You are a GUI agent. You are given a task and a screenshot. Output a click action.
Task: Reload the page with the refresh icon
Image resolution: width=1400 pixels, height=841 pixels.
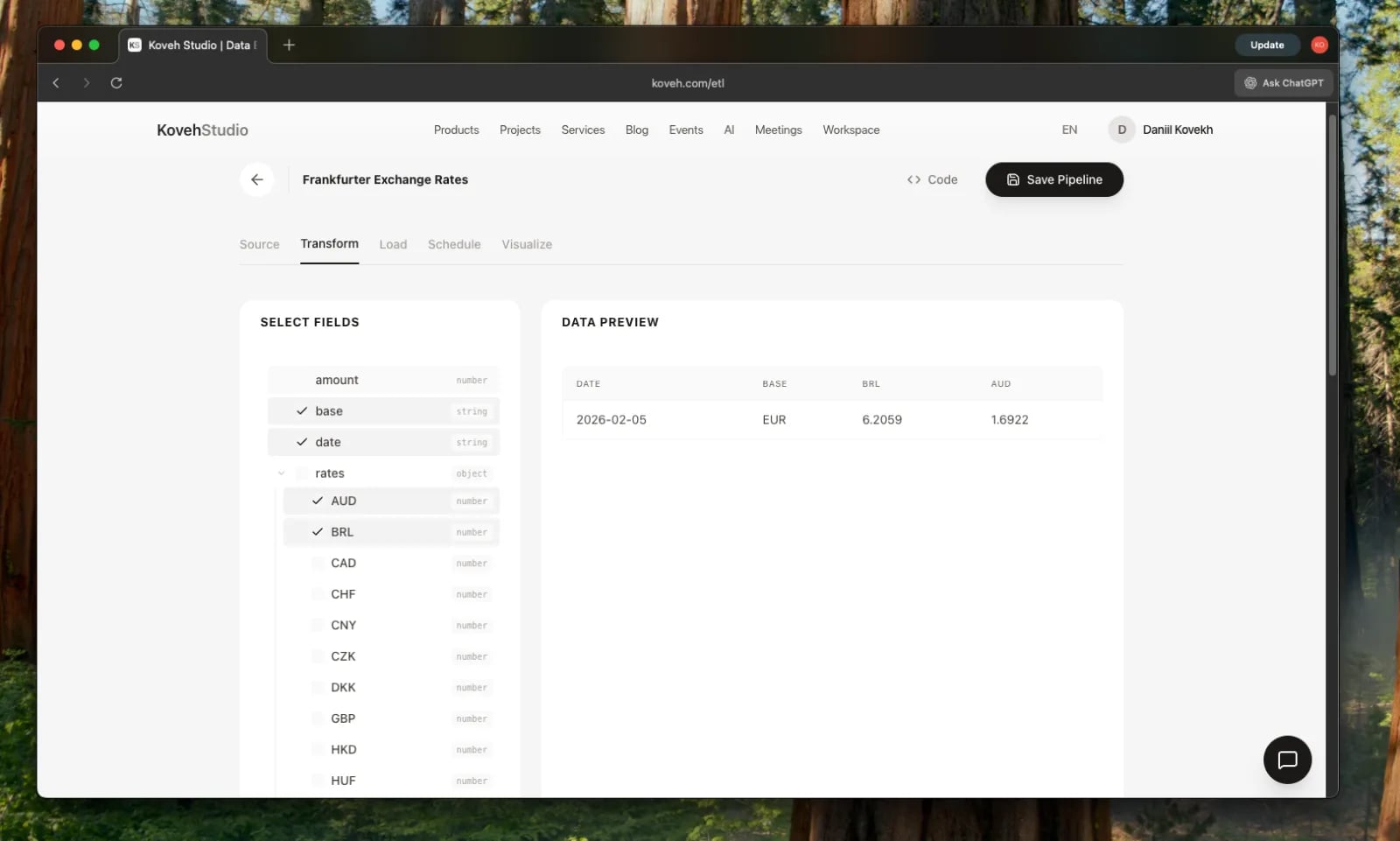tap(116, 83)
